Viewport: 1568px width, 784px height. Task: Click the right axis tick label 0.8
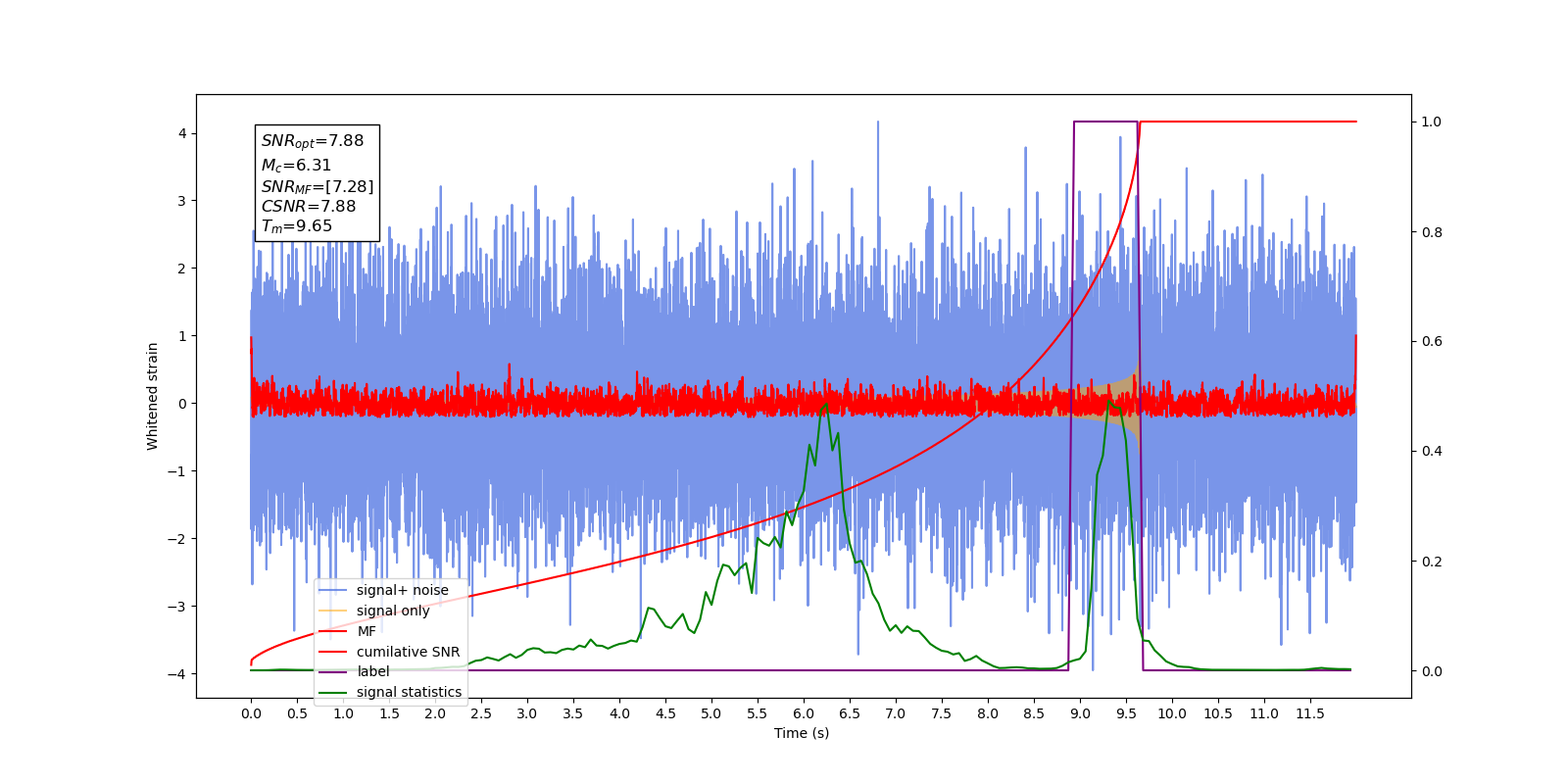(x=1432, y=232)
